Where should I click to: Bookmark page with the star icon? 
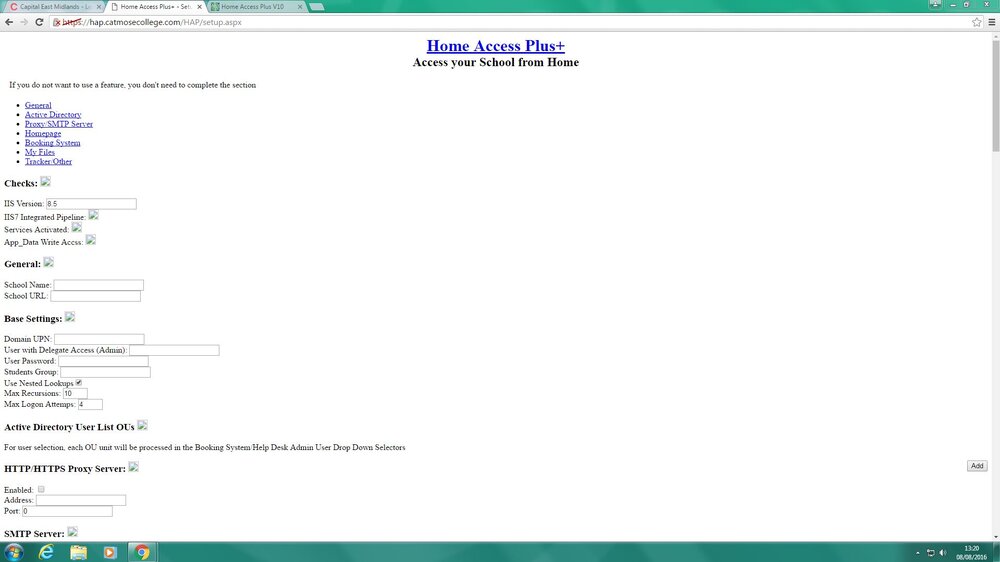976,22
